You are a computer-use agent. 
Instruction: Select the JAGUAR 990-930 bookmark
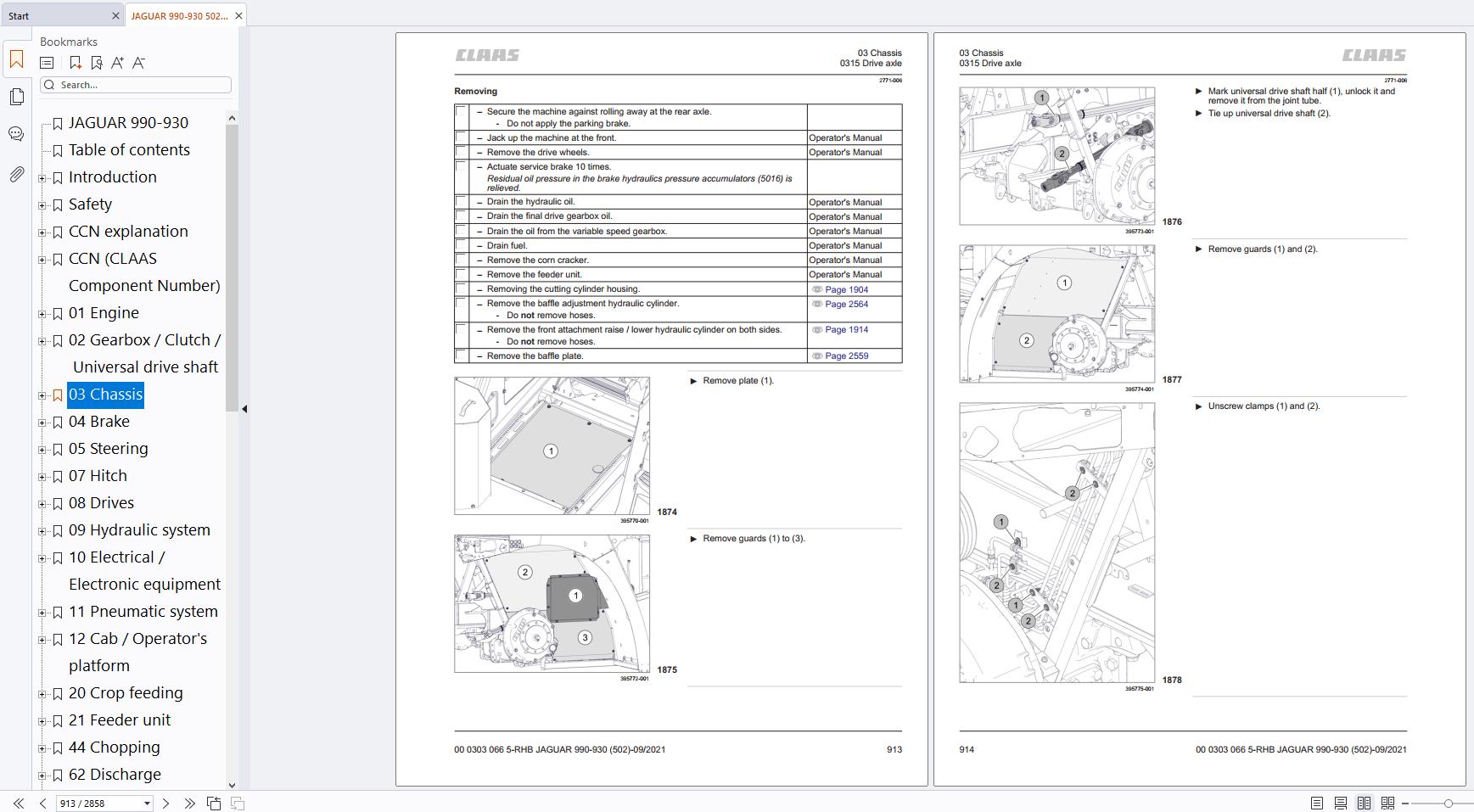pyautogui.click(x=128, y=123)
